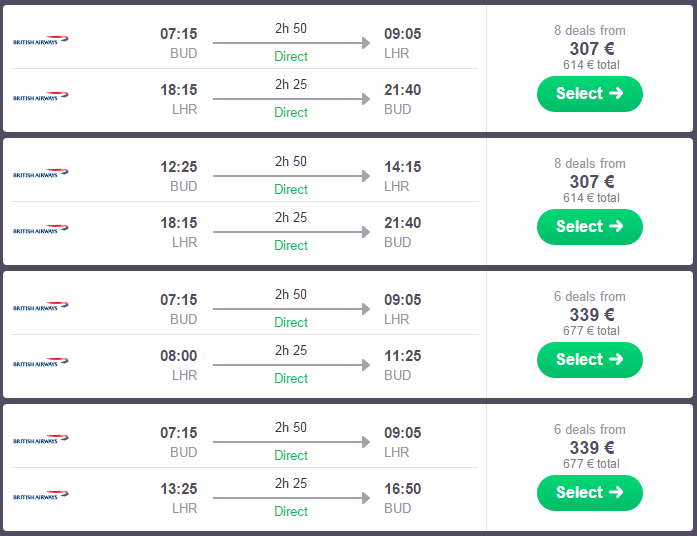Click the Direct label under the 12:25 flight
Viewport: 697px width, 536px height.
(x=291, y=189)
